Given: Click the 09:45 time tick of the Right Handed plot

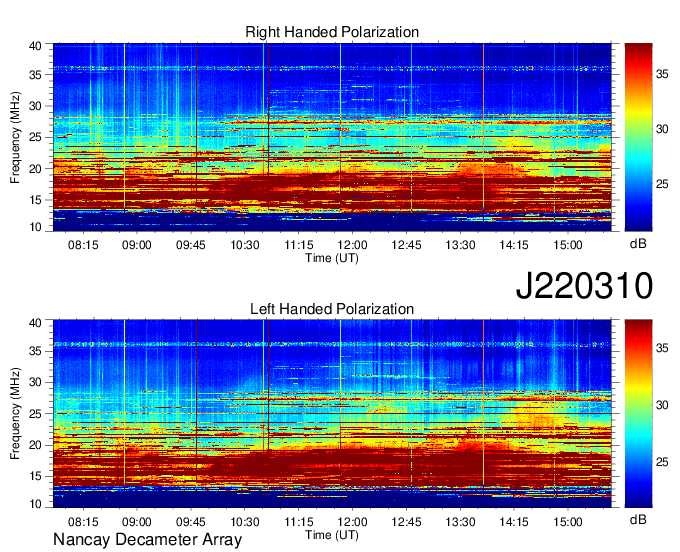Looking at the screenshot, I should 190,245.
